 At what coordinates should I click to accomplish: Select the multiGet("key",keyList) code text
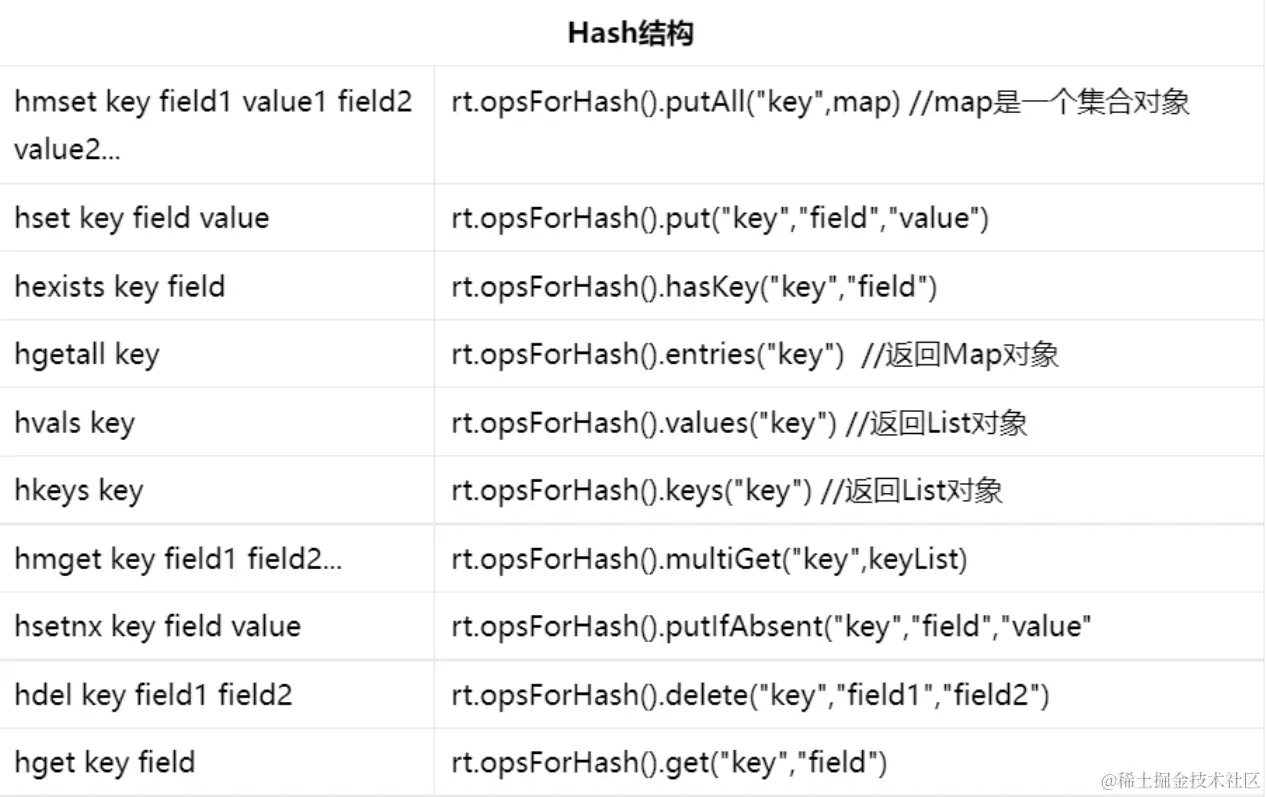pyautogui.click(x=709, y=559)
